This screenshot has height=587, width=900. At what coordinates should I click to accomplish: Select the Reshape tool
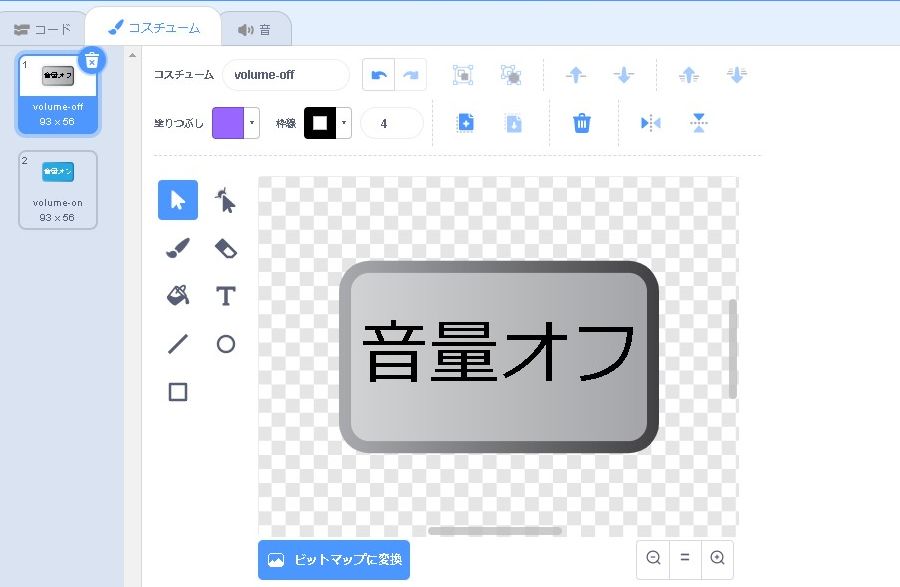[x=226, y=201]
